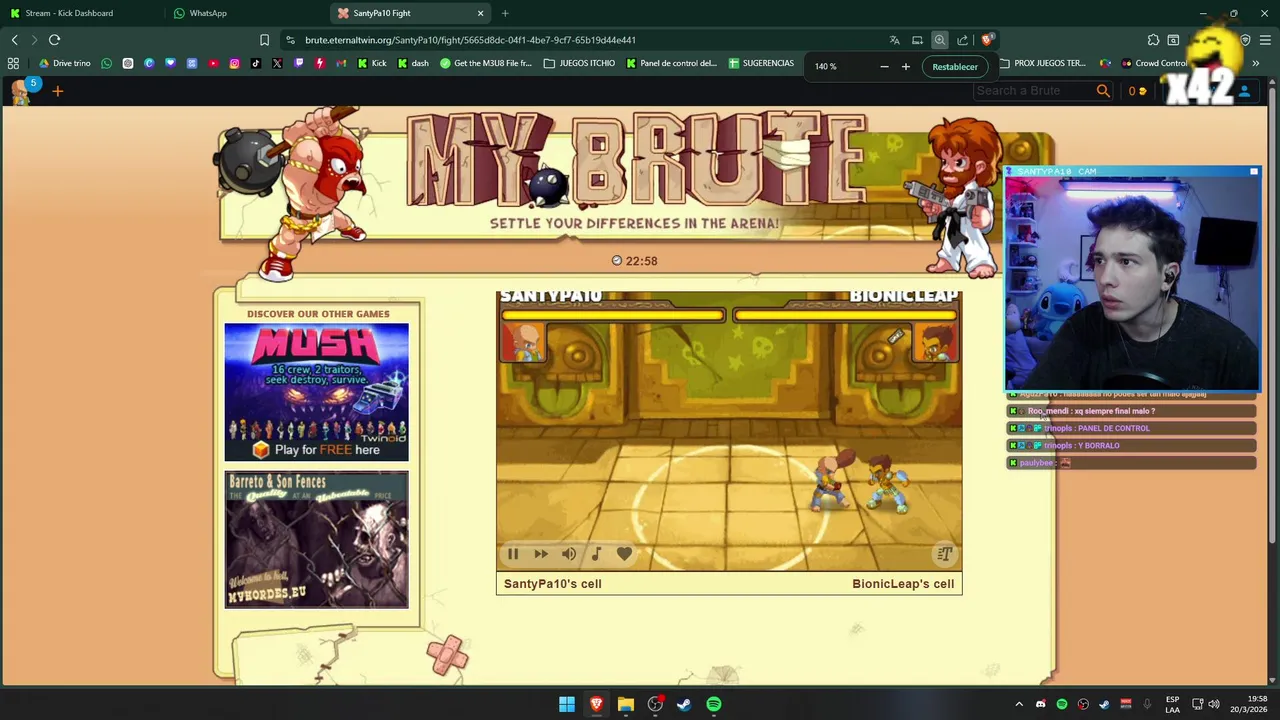Open the Drive trino bookmark
The width and height of the screenshot is (1280, 720).
click(x=64, y=63)
